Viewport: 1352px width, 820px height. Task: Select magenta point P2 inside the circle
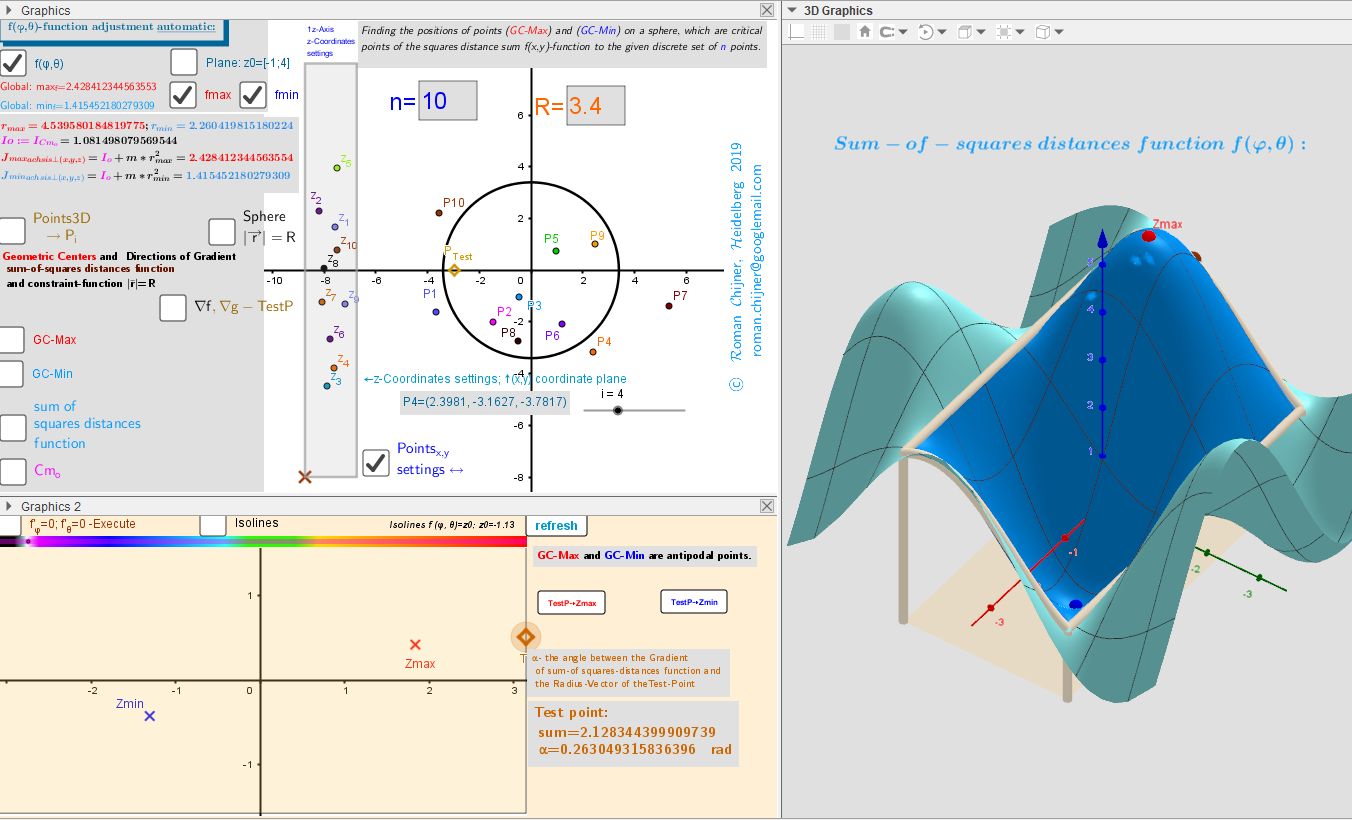point(493,322)
